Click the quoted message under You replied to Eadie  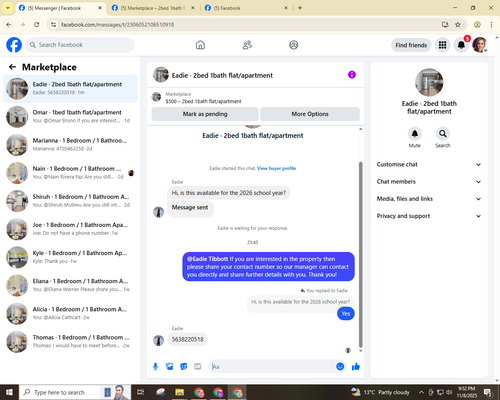(300, 302)
